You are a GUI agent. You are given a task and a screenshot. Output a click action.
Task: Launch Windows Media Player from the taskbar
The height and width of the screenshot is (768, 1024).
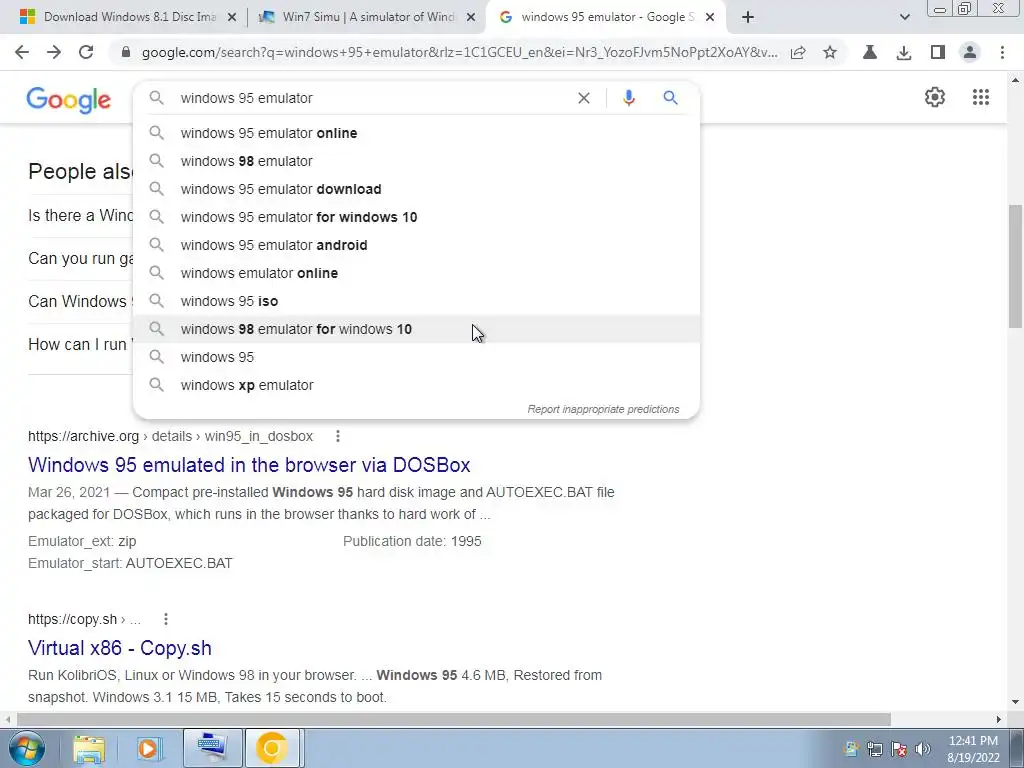pos(149,748)
